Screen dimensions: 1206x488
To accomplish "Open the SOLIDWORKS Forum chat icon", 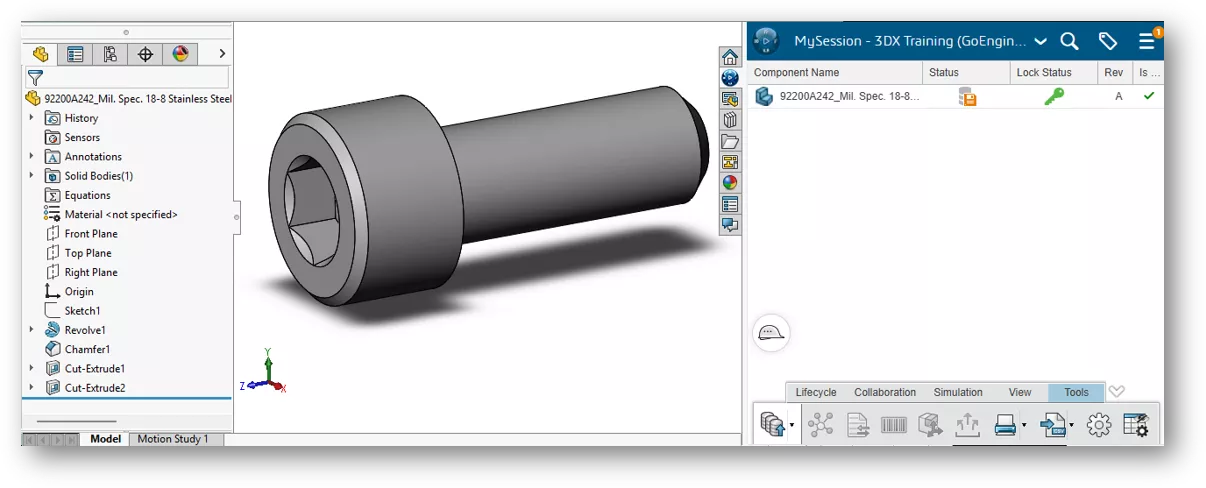I will pos(730,225).
